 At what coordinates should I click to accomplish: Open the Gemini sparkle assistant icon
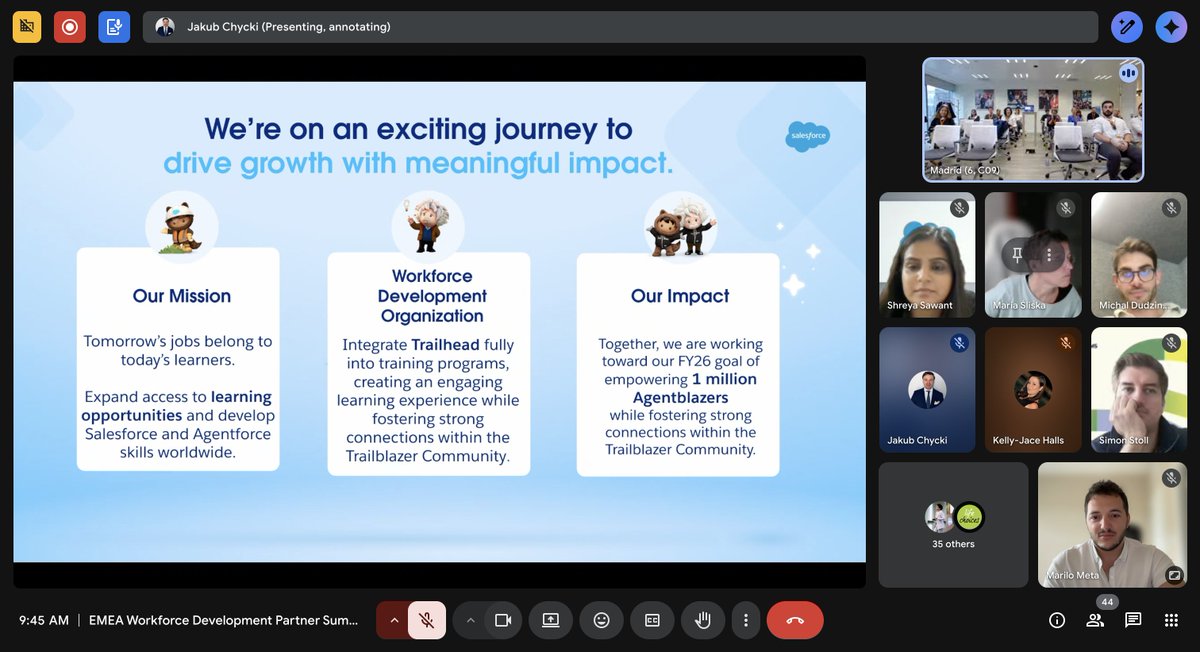coord(1171,27)
